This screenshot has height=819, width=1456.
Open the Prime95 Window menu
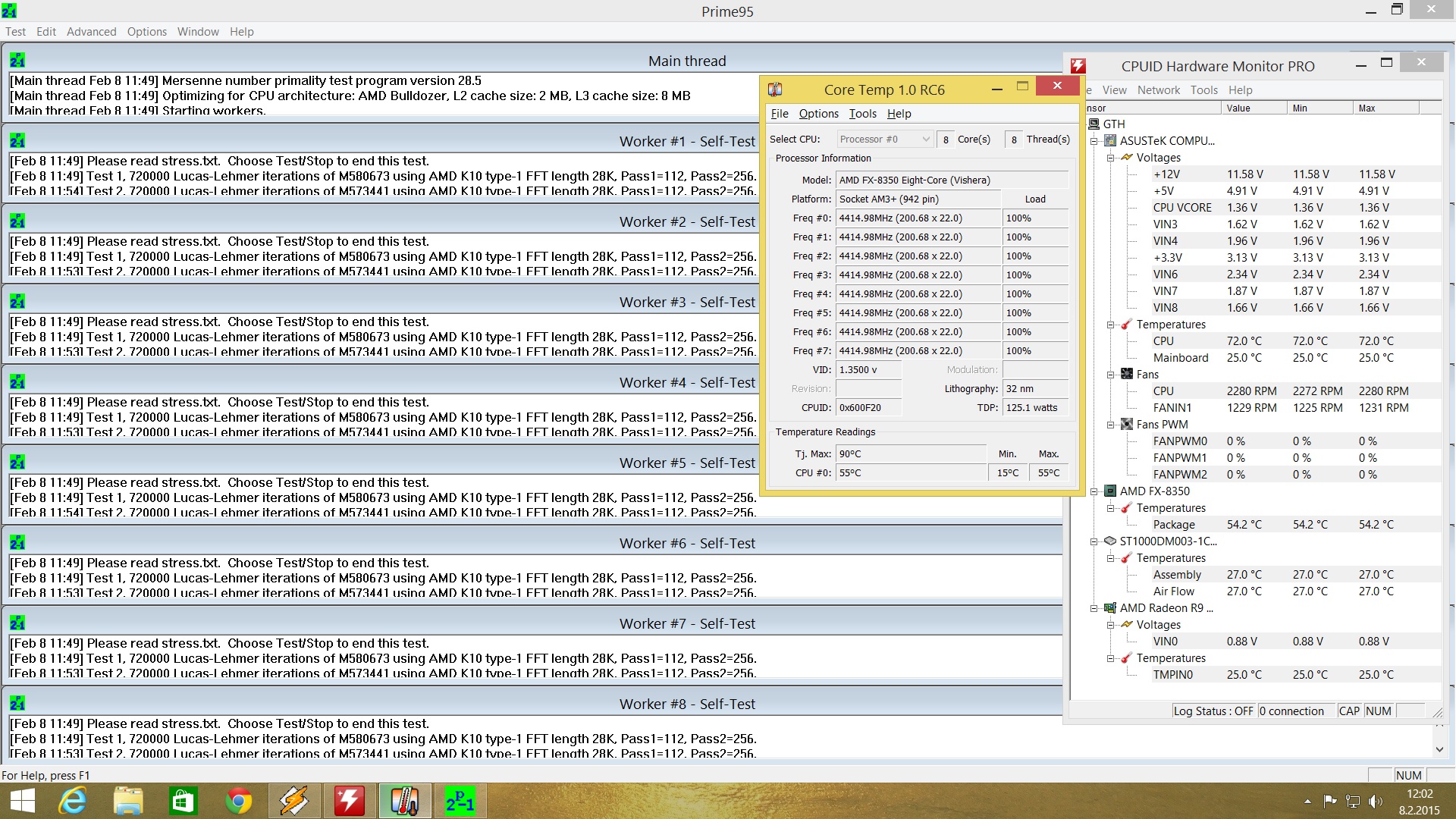point(198,31)
